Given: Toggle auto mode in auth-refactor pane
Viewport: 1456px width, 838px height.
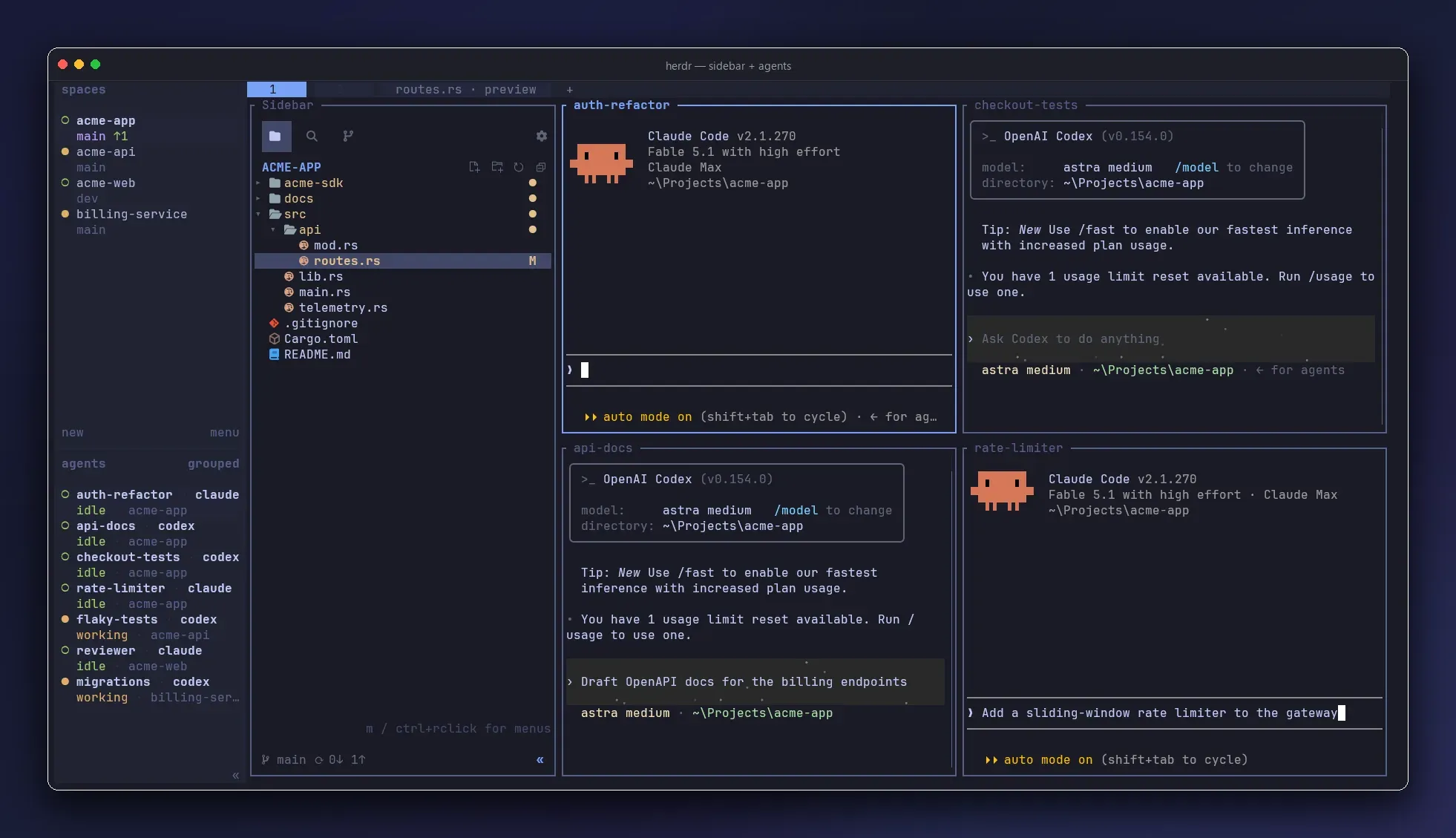Looking at the screenshot, I should pos(647,416).
